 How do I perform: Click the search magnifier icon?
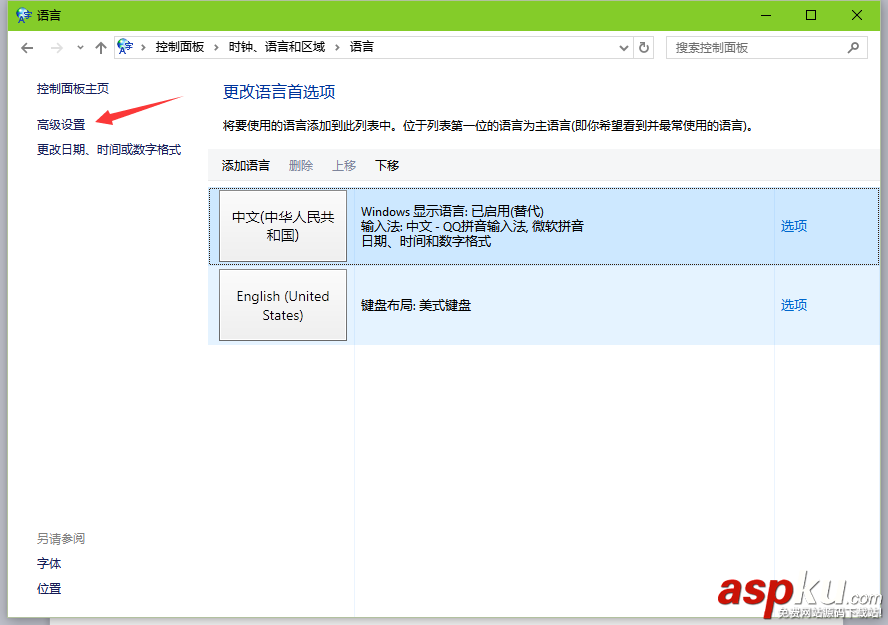click(x=853, y=48)
